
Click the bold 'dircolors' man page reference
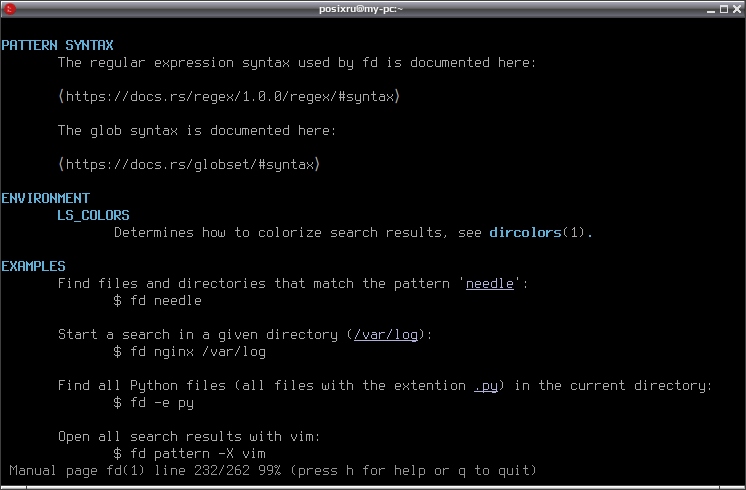(525, 233)
